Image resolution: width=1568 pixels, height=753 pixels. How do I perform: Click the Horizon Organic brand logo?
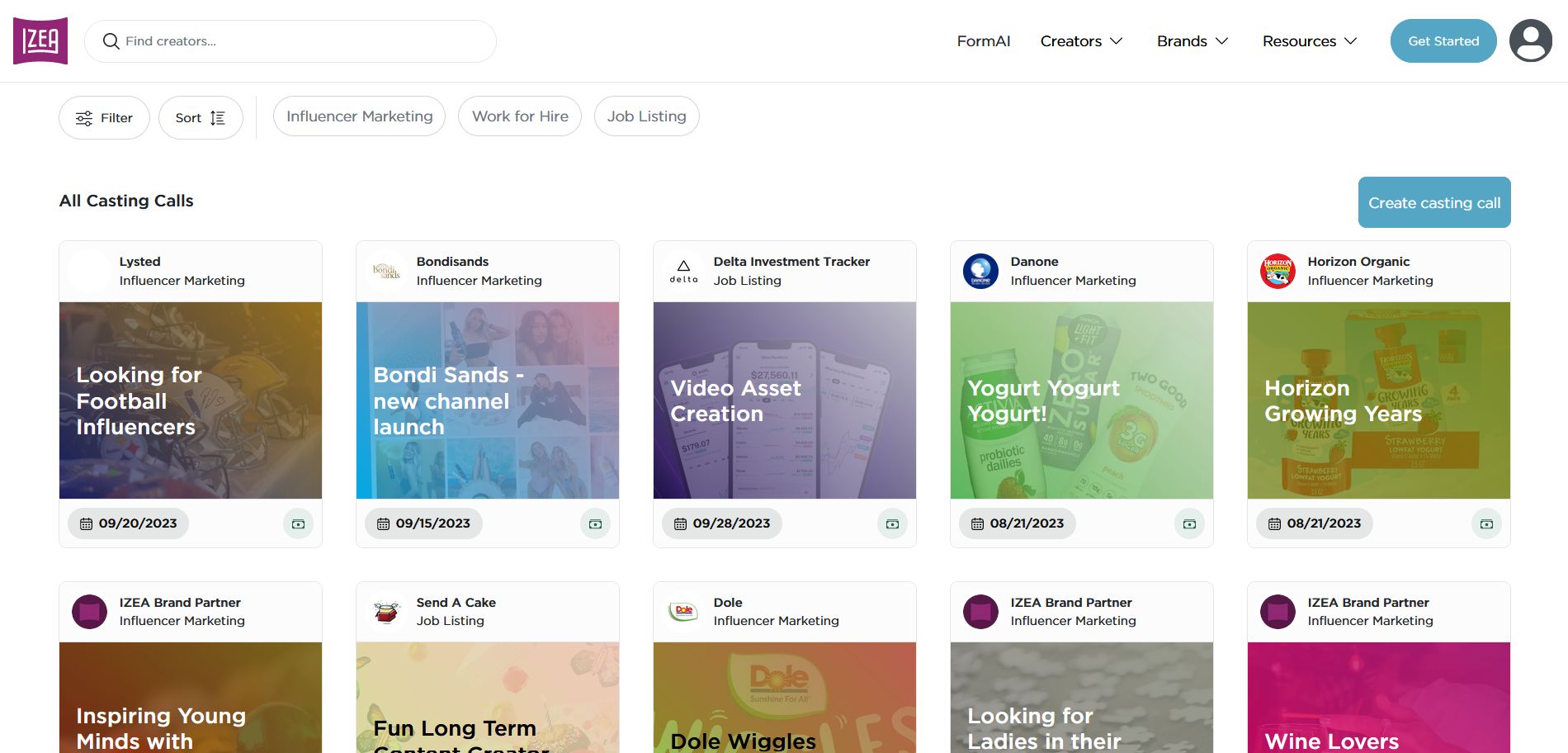1278,271
